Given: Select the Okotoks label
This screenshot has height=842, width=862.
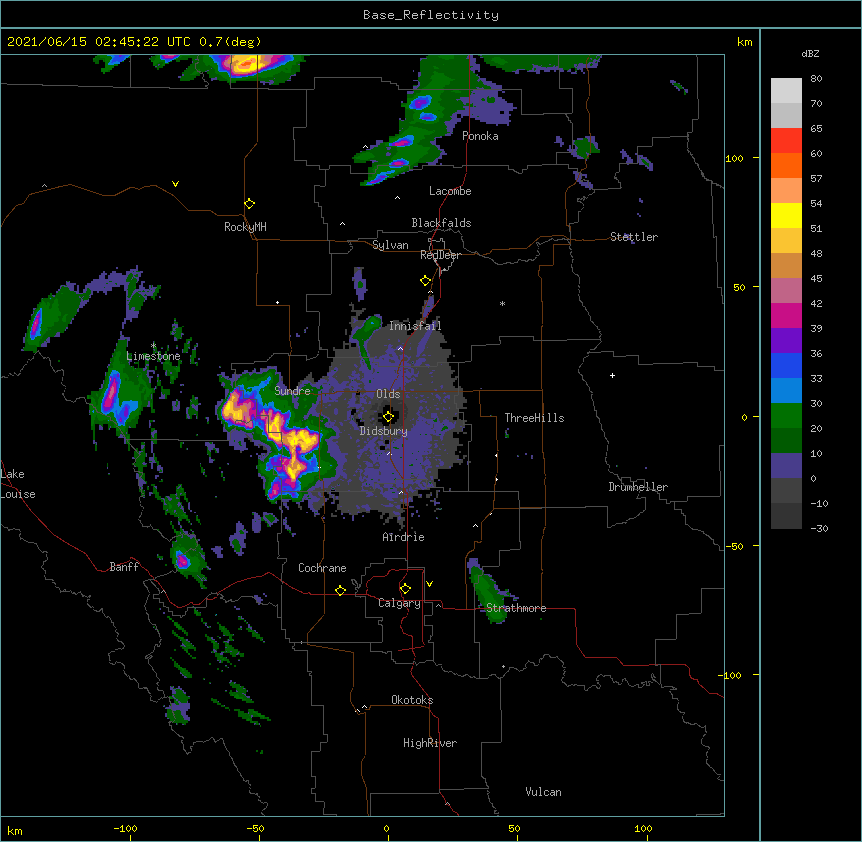Looking at the screenshot, I should point(412,700).
